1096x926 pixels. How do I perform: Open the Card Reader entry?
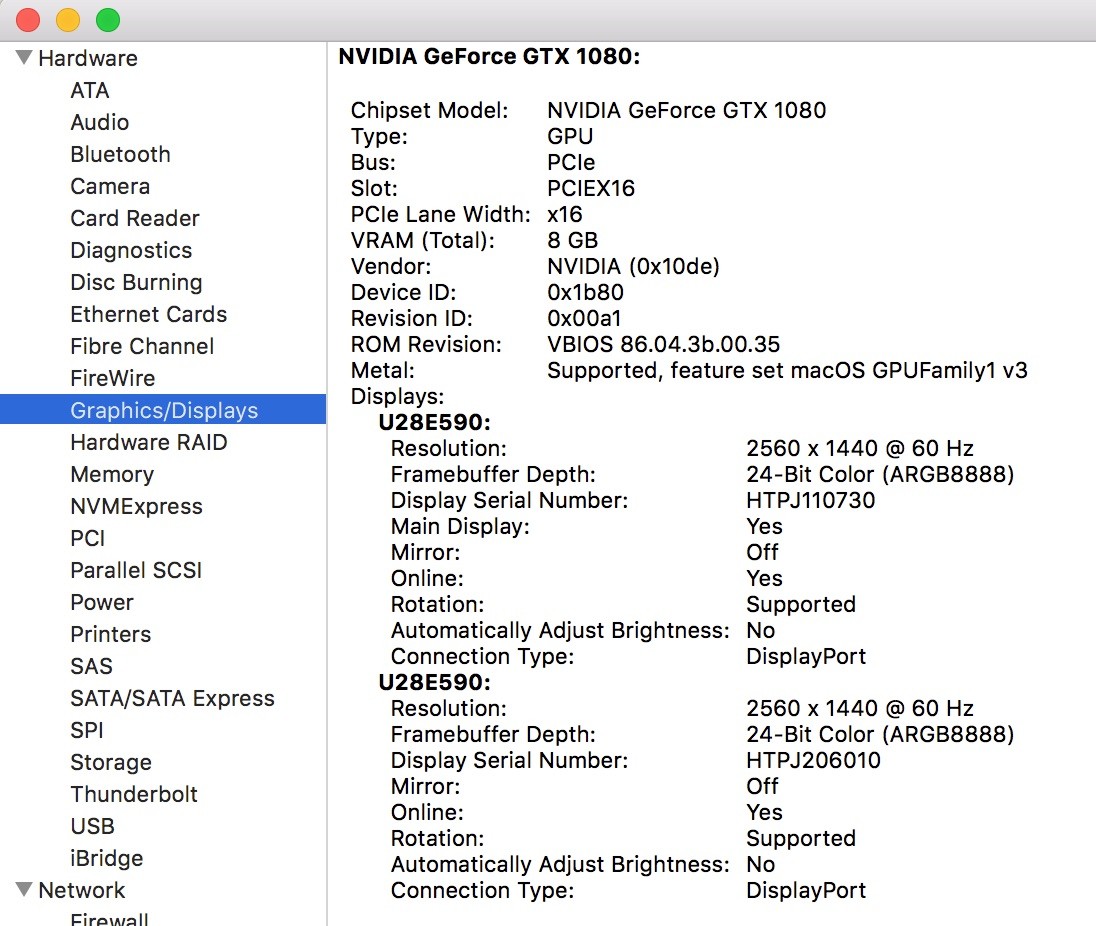pyautogui.click(x=135, y=218)
